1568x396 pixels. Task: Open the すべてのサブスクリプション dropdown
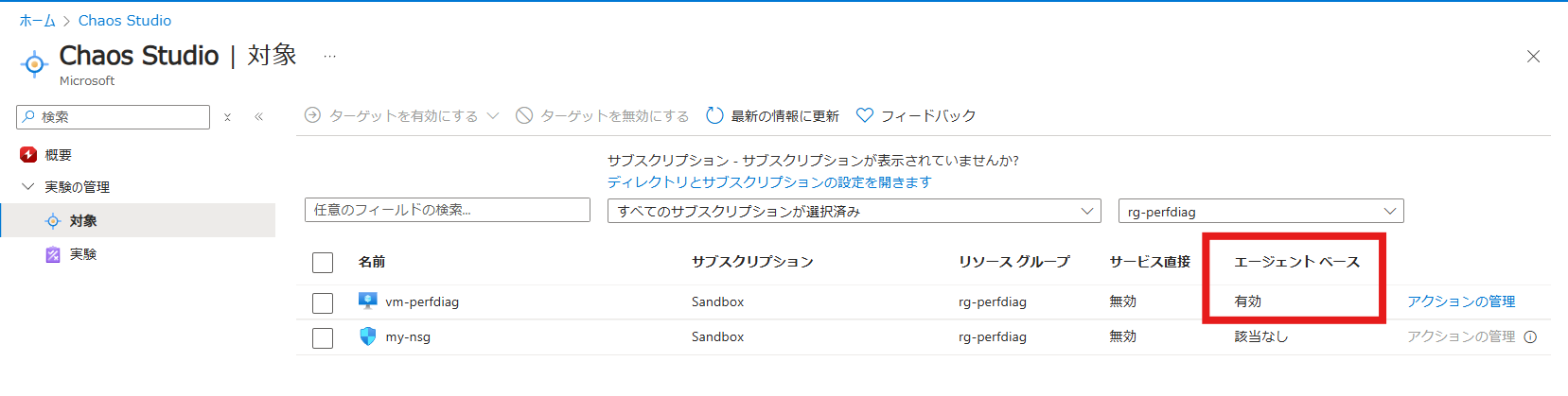pos(854,211)
